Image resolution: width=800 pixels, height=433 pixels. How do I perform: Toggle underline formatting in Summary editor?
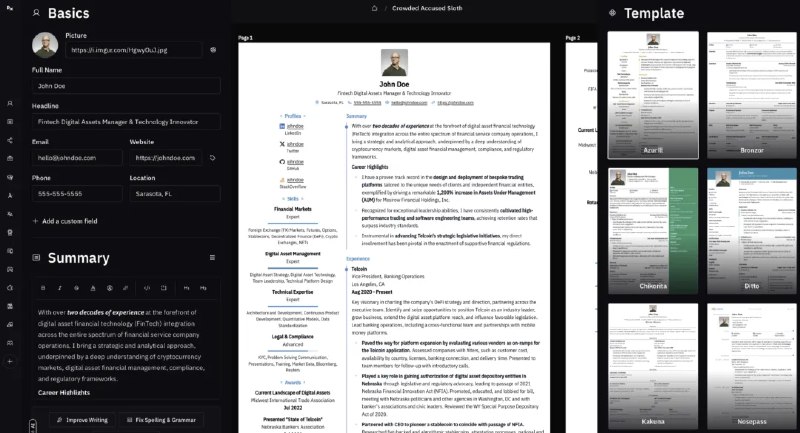93,288
